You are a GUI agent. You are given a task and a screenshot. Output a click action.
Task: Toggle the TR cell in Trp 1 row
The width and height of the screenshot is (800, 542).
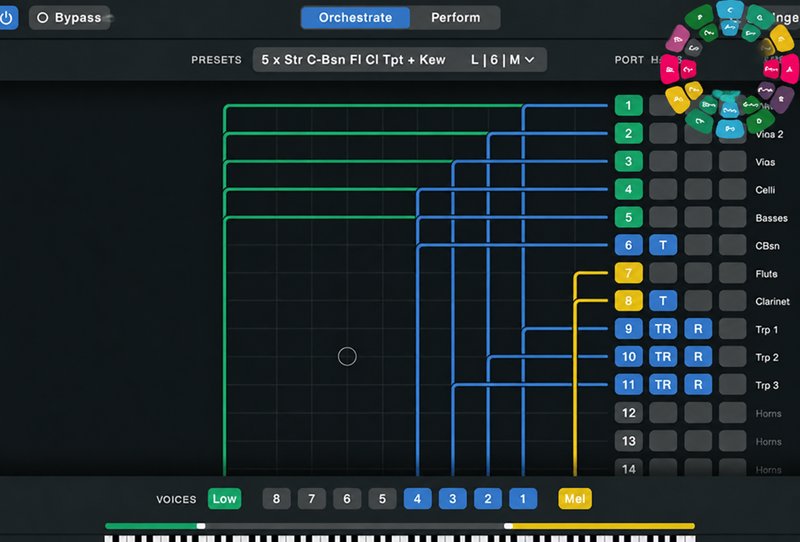point(663,329)
